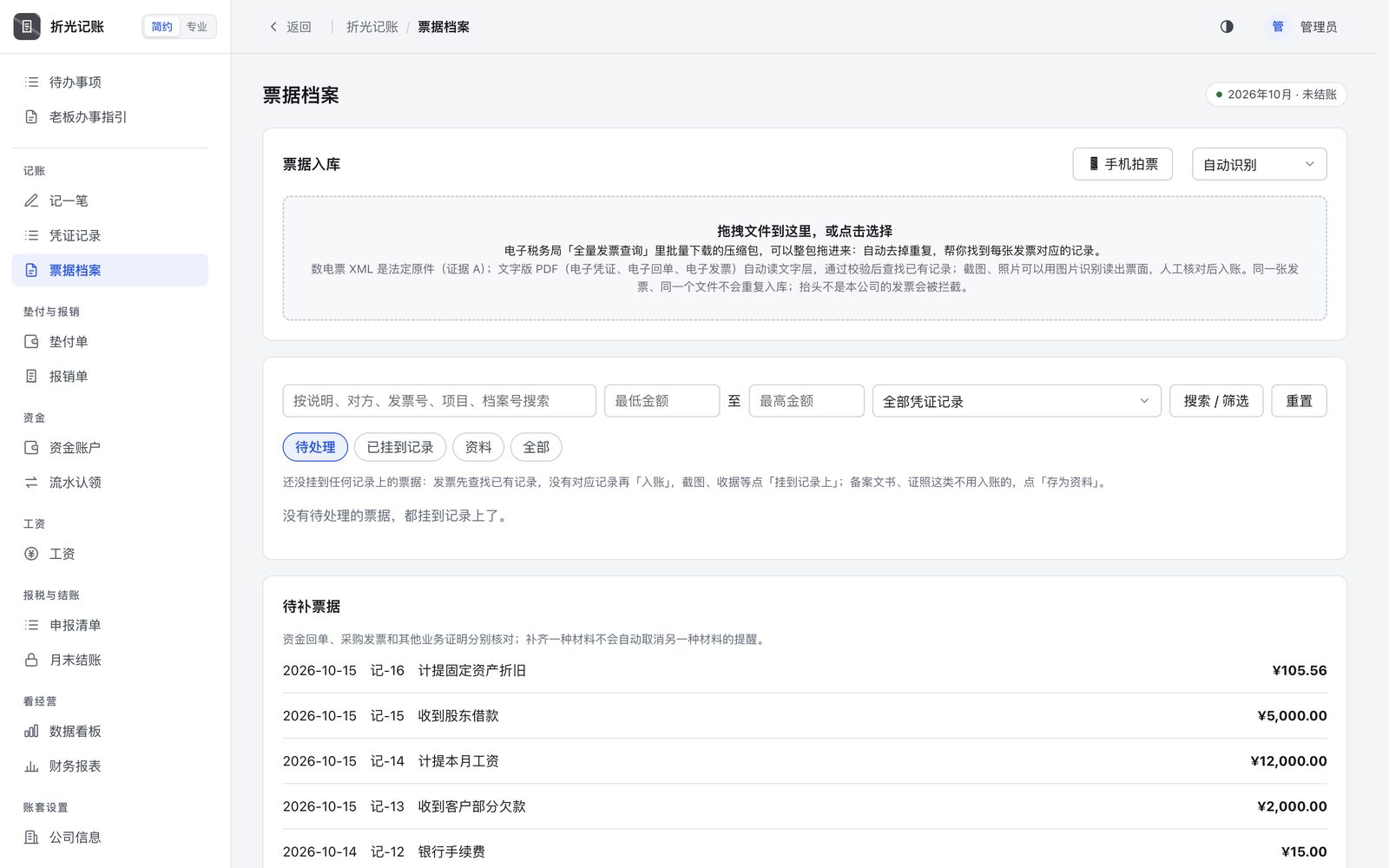Select the 资料 filter tab
The height and width of the screenshot is (868, 1389).
tap(478, 447)
